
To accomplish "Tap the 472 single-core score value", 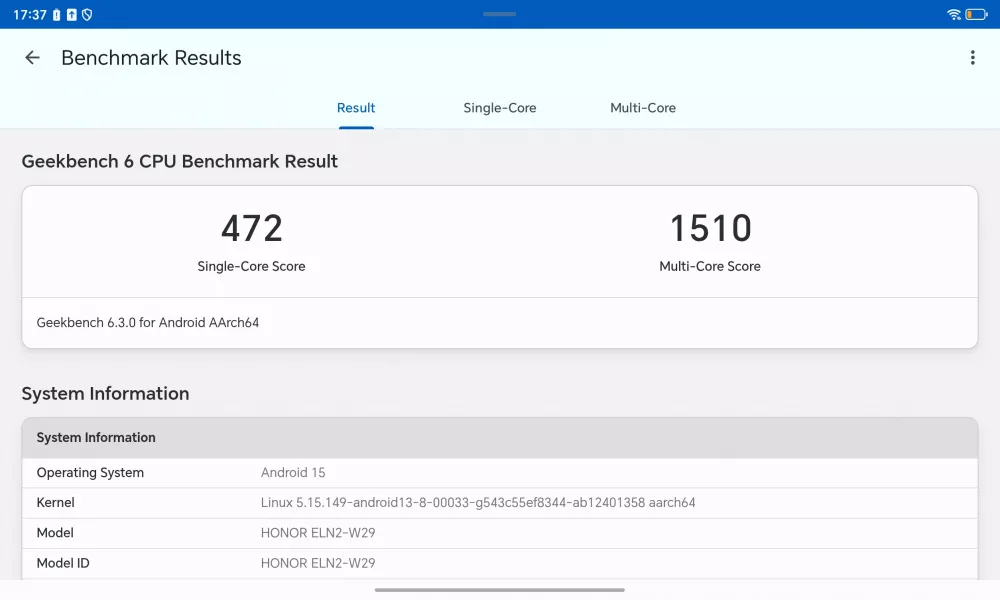I will (252, 228).
